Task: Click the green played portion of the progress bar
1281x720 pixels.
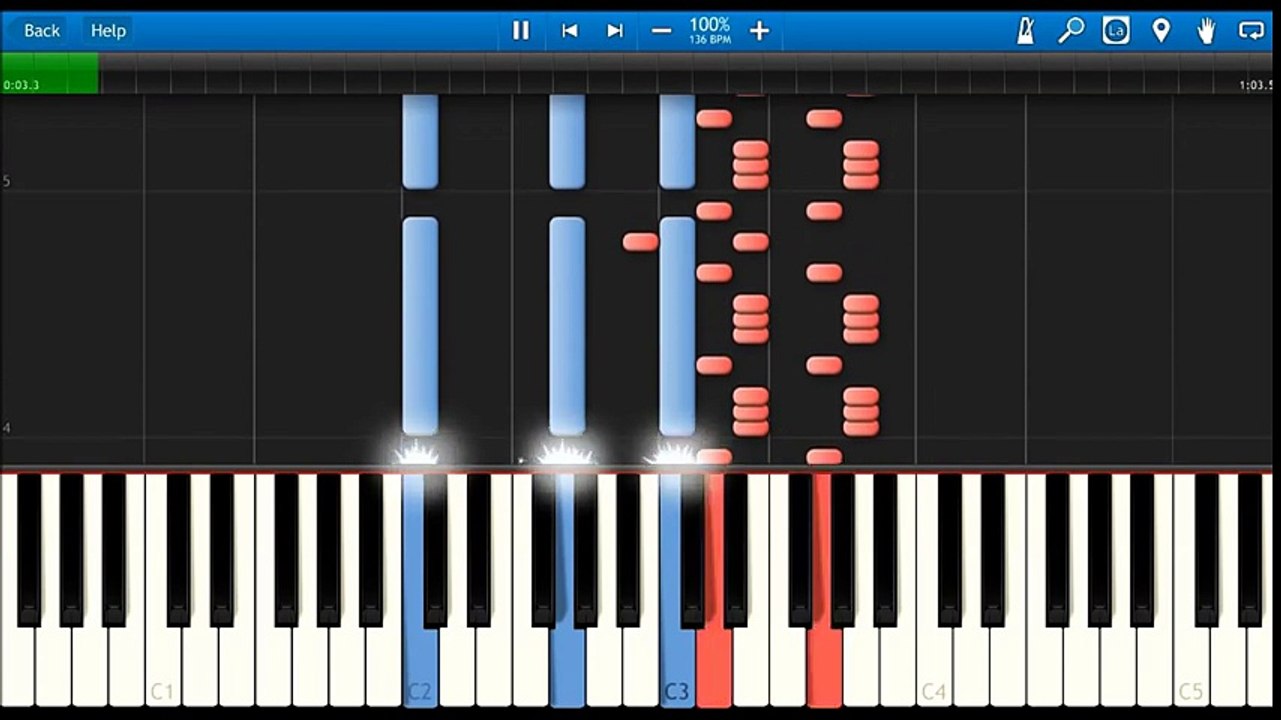Action: coord(50,73)
